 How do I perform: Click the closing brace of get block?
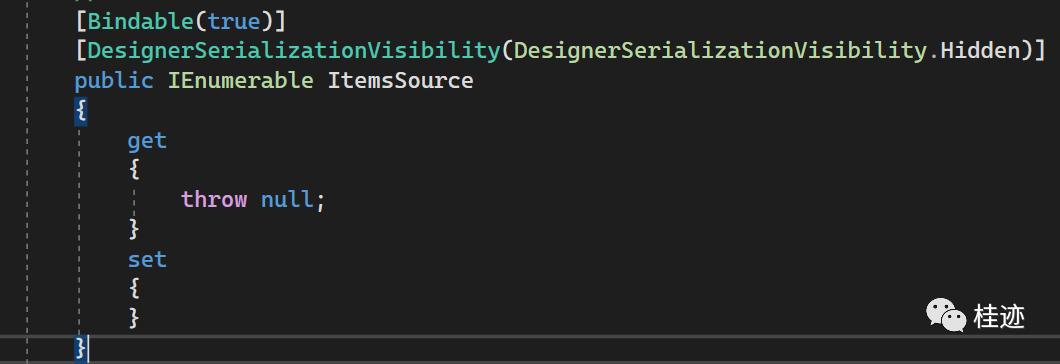tap(134, 229)
